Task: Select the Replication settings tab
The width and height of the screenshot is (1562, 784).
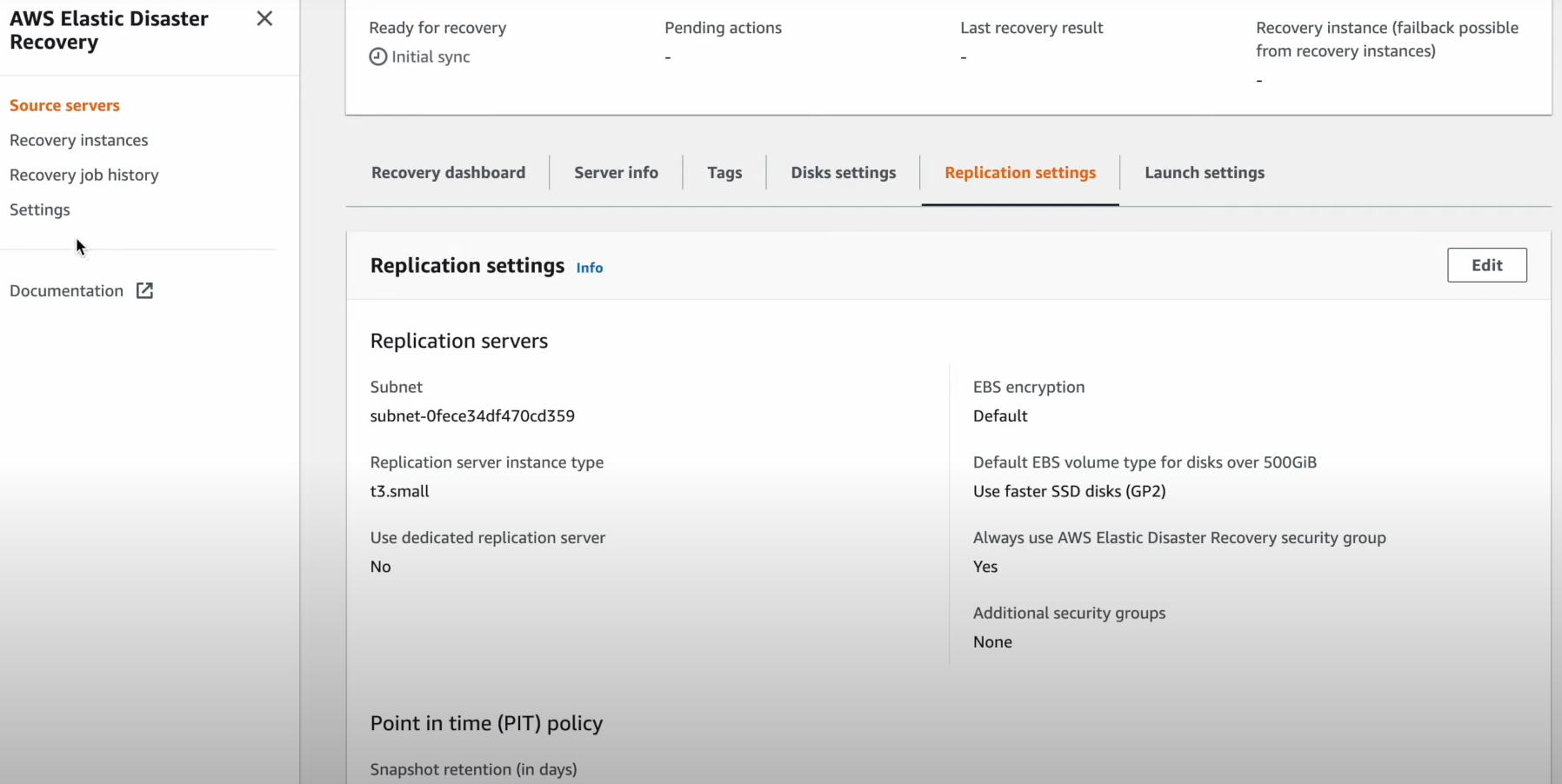Action: tap(1020, 172)
